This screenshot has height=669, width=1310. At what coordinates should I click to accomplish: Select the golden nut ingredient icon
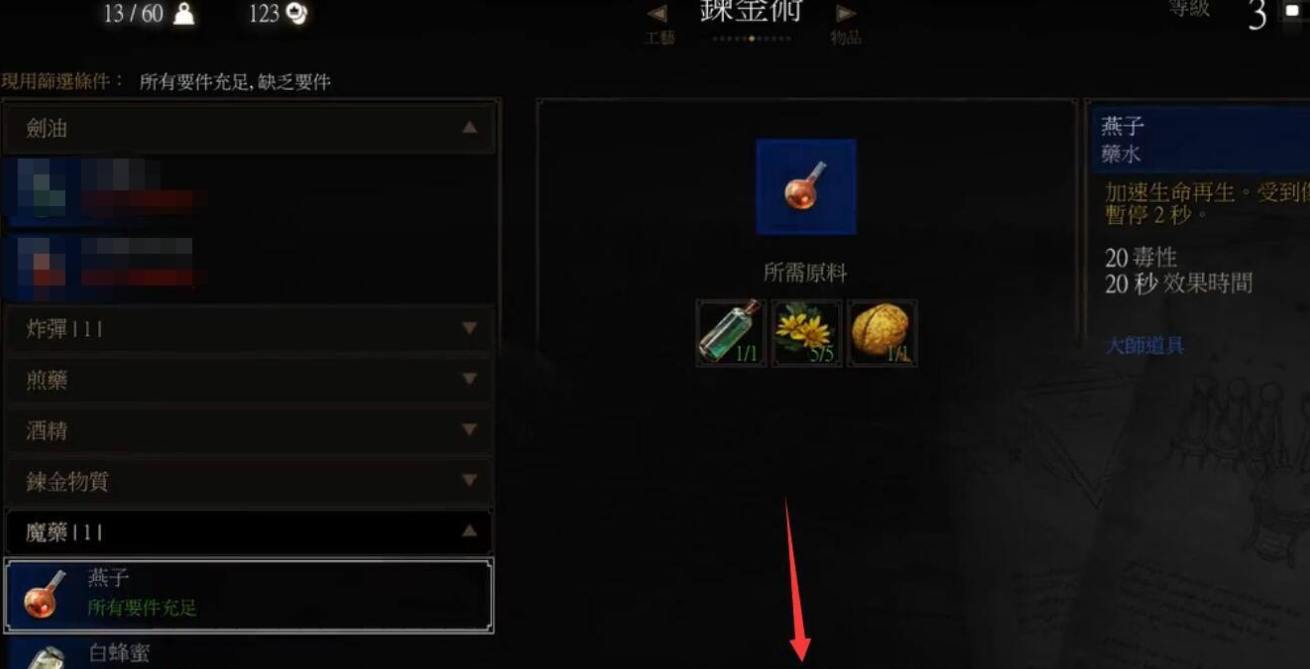tap(882, 333)
